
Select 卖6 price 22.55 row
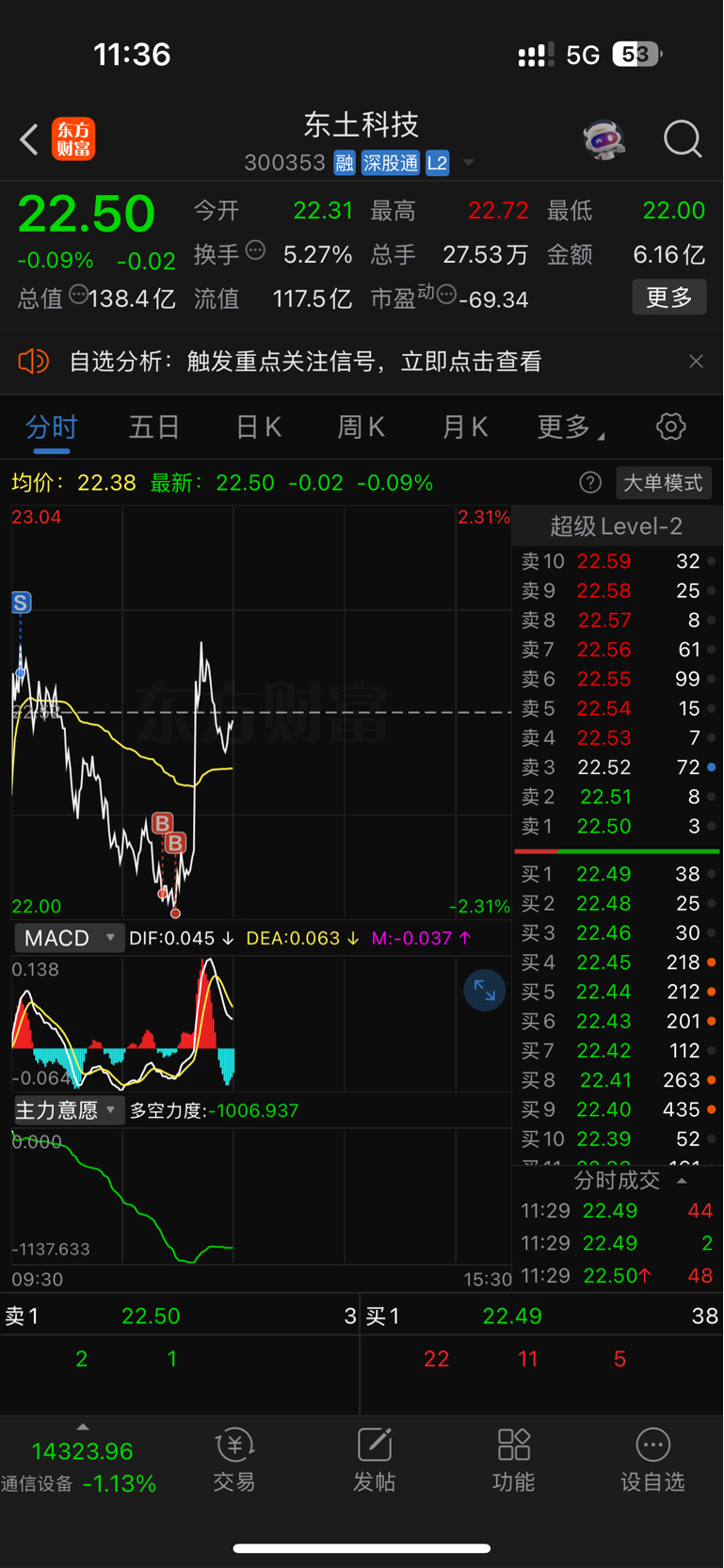point(618,679)
